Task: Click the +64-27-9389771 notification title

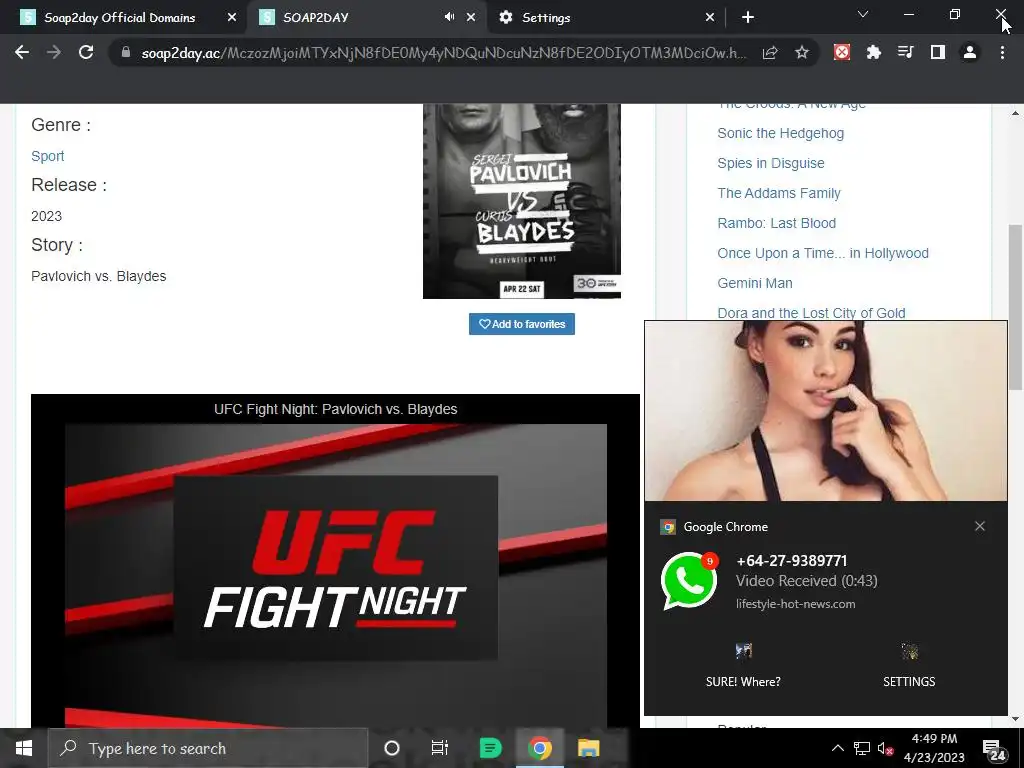Action: point(792,561)
